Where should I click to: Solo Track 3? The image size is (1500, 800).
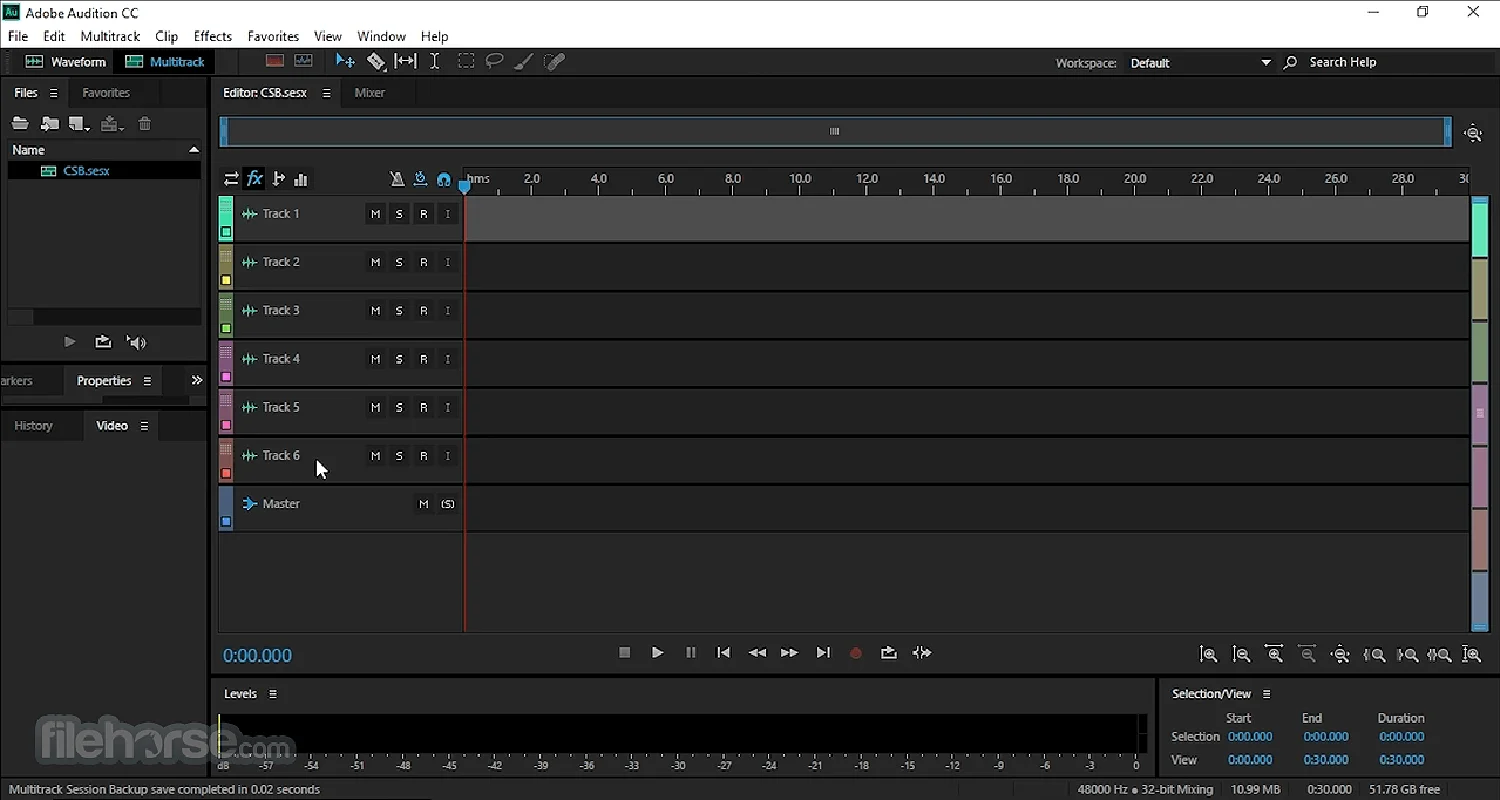[399, 311]
